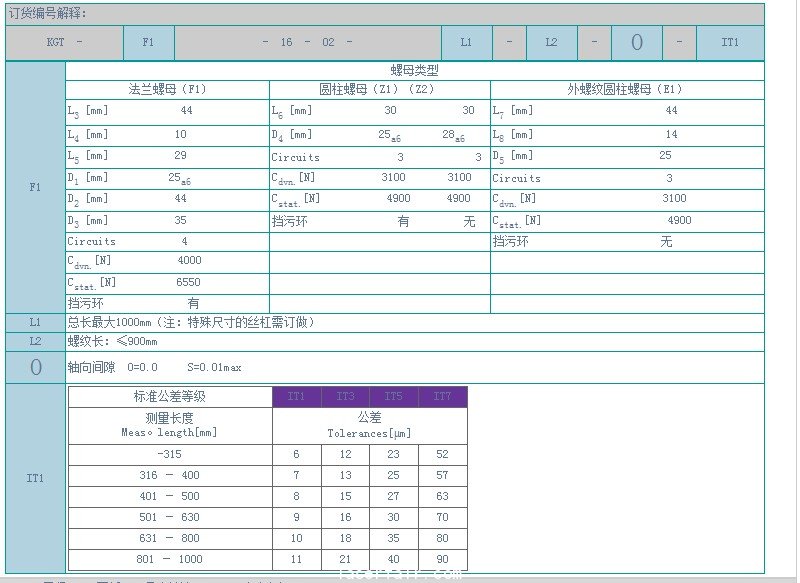Click the 轴向间隙 row text

(154, 367)
